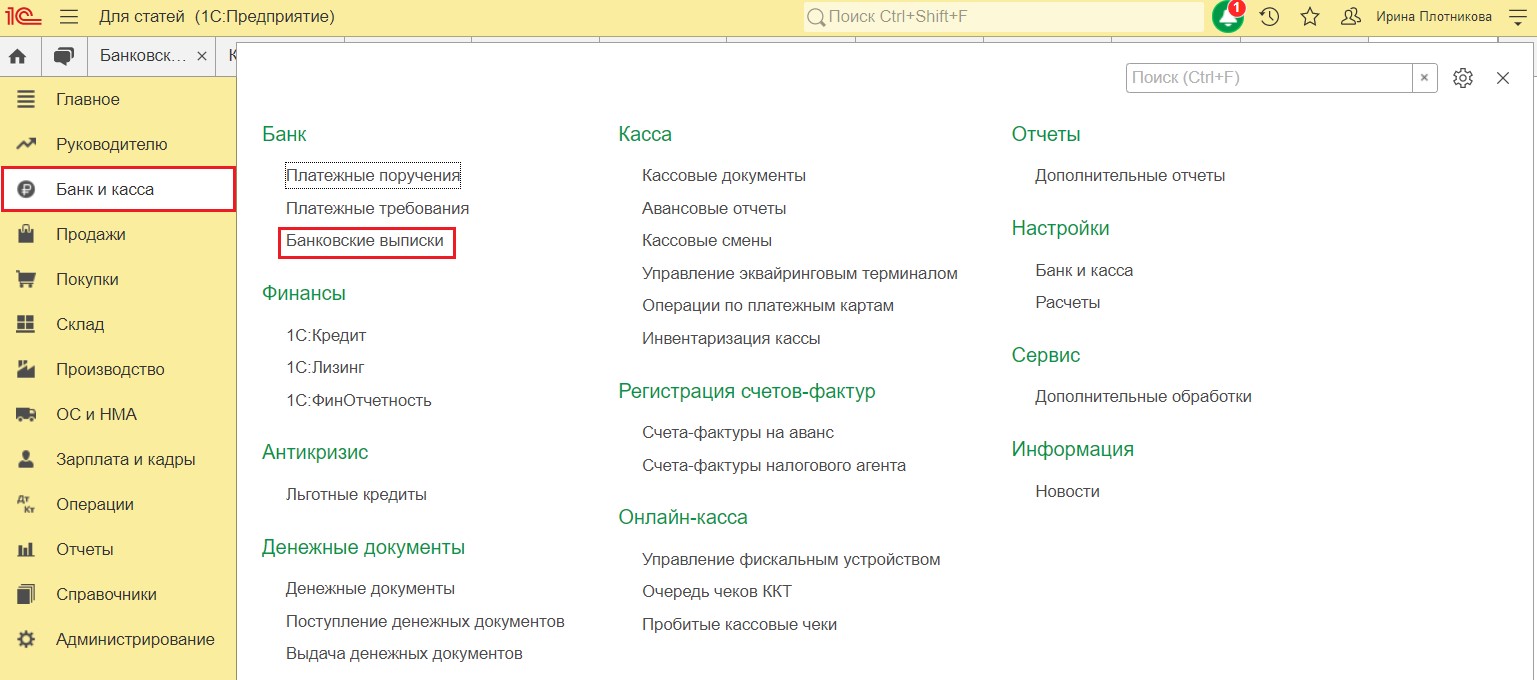Open Платежные требования

377,208
